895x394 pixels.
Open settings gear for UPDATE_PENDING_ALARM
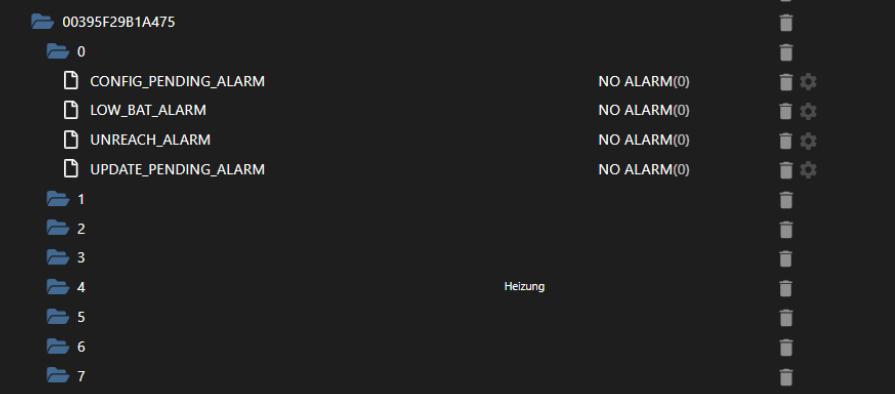tap(808, 170)
